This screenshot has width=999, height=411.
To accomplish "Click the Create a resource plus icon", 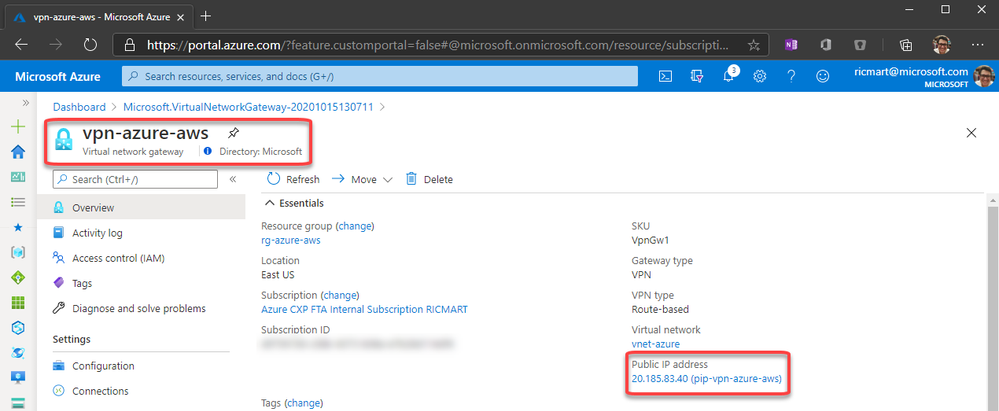I will [18, 126].
